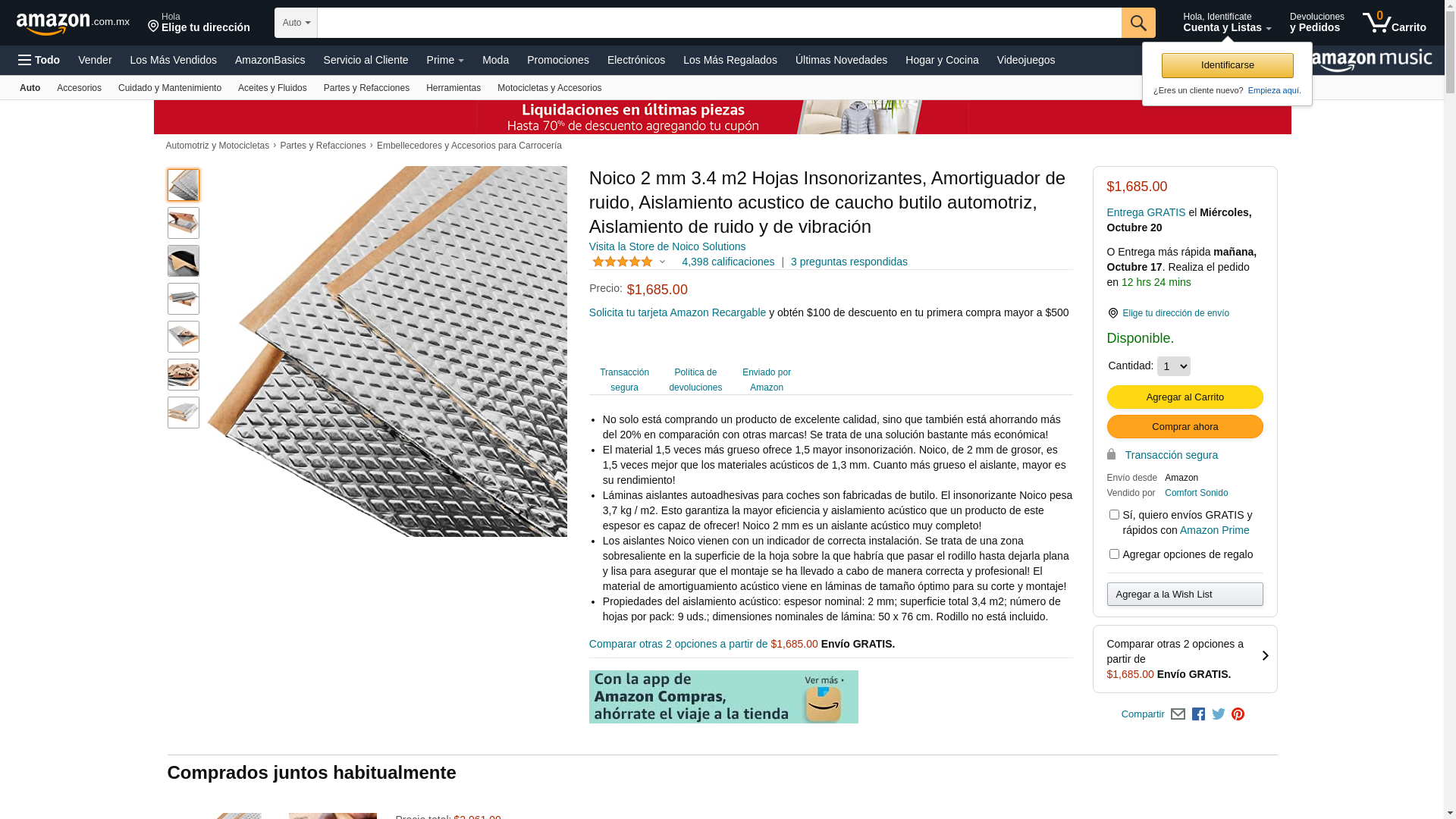
Task: Select Herramientas in the Auto subnav
Action: (453, 88)
